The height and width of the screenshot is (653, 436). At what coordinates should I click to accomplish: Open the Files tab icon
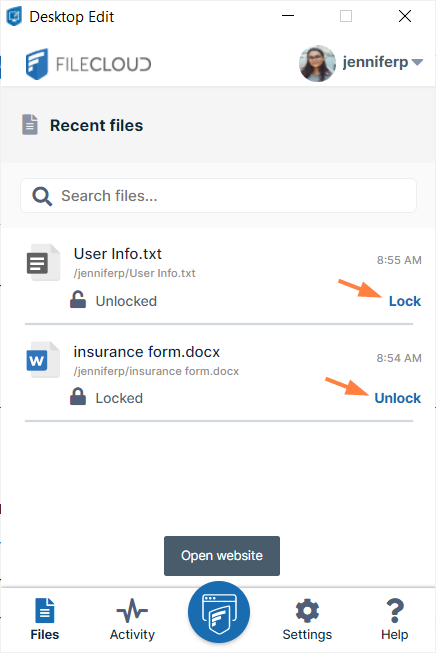tap(45, 611)
